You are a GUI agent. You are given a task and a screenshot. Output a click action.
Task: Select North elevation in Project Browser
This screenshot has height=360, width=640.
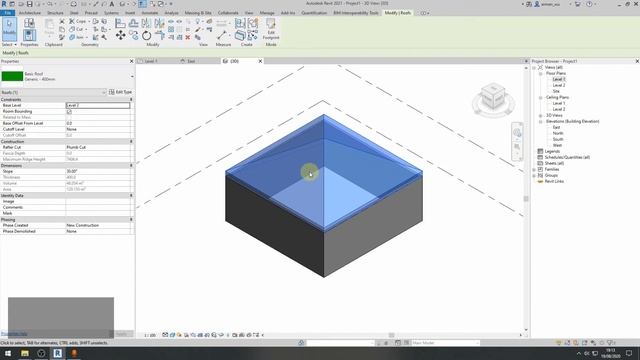click(x=558, y=133)
